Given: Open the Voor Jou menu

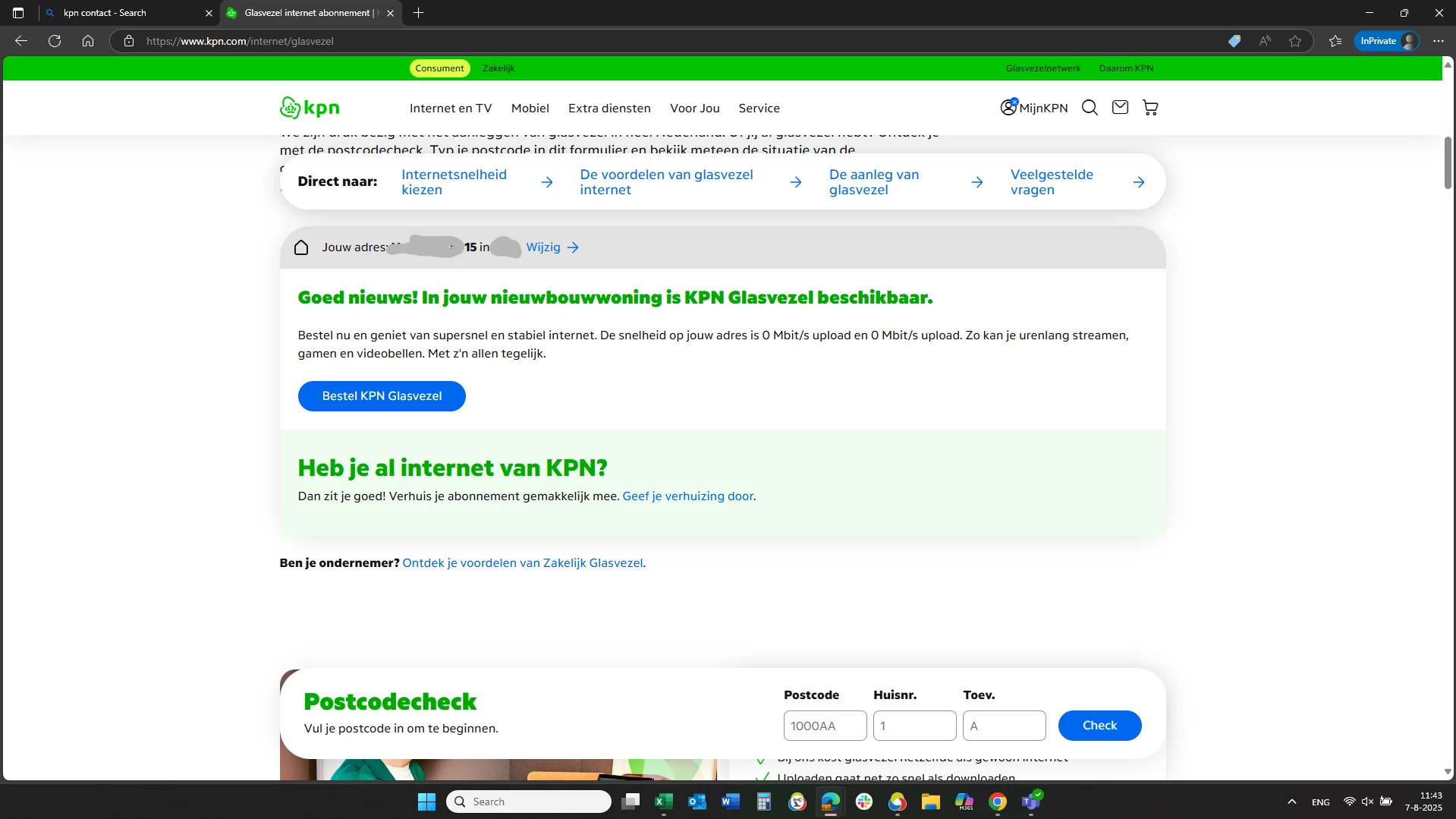Looking at the screenshot, I should pyautogui.click(x=694, y=109).
